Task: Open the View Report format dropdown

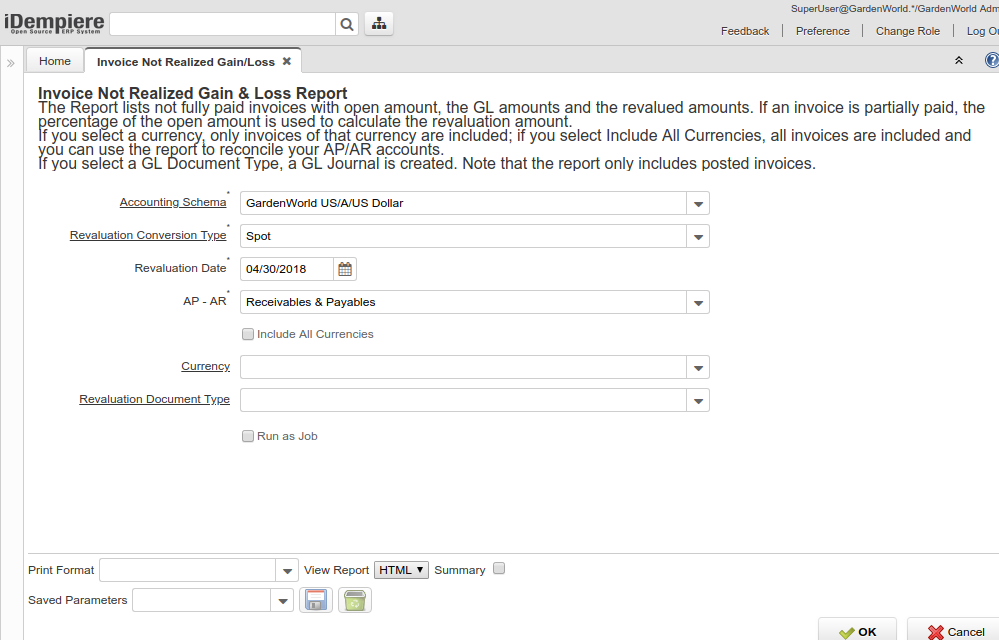Action: [x=402, y=570]
